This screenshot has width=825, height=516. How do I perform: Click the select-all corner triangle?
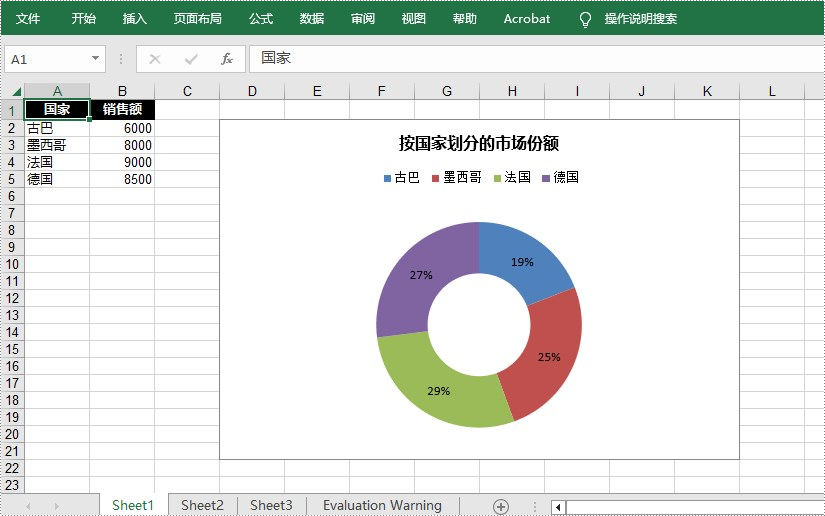[17, 92]
